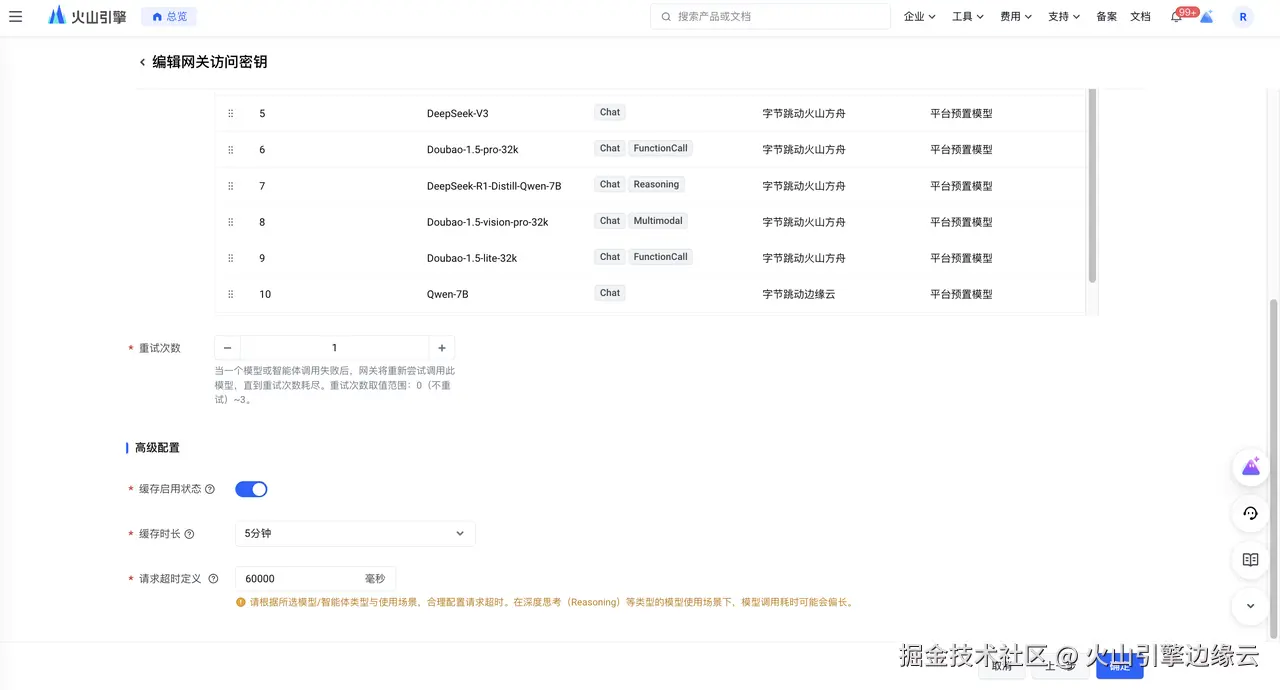Select the Doubao-1.5-vision-pro-32k model name

[487, 222]
